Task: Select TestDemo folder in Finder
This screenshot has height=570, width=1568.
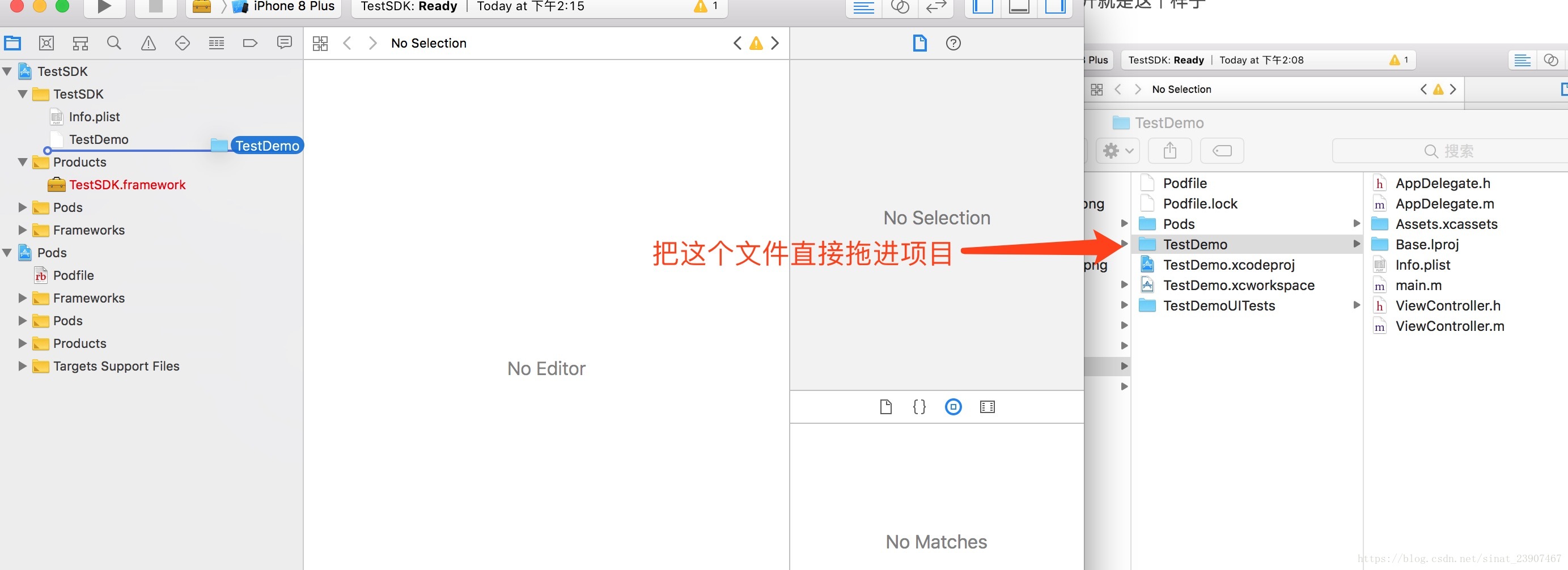Action: tap(1247, 245)
